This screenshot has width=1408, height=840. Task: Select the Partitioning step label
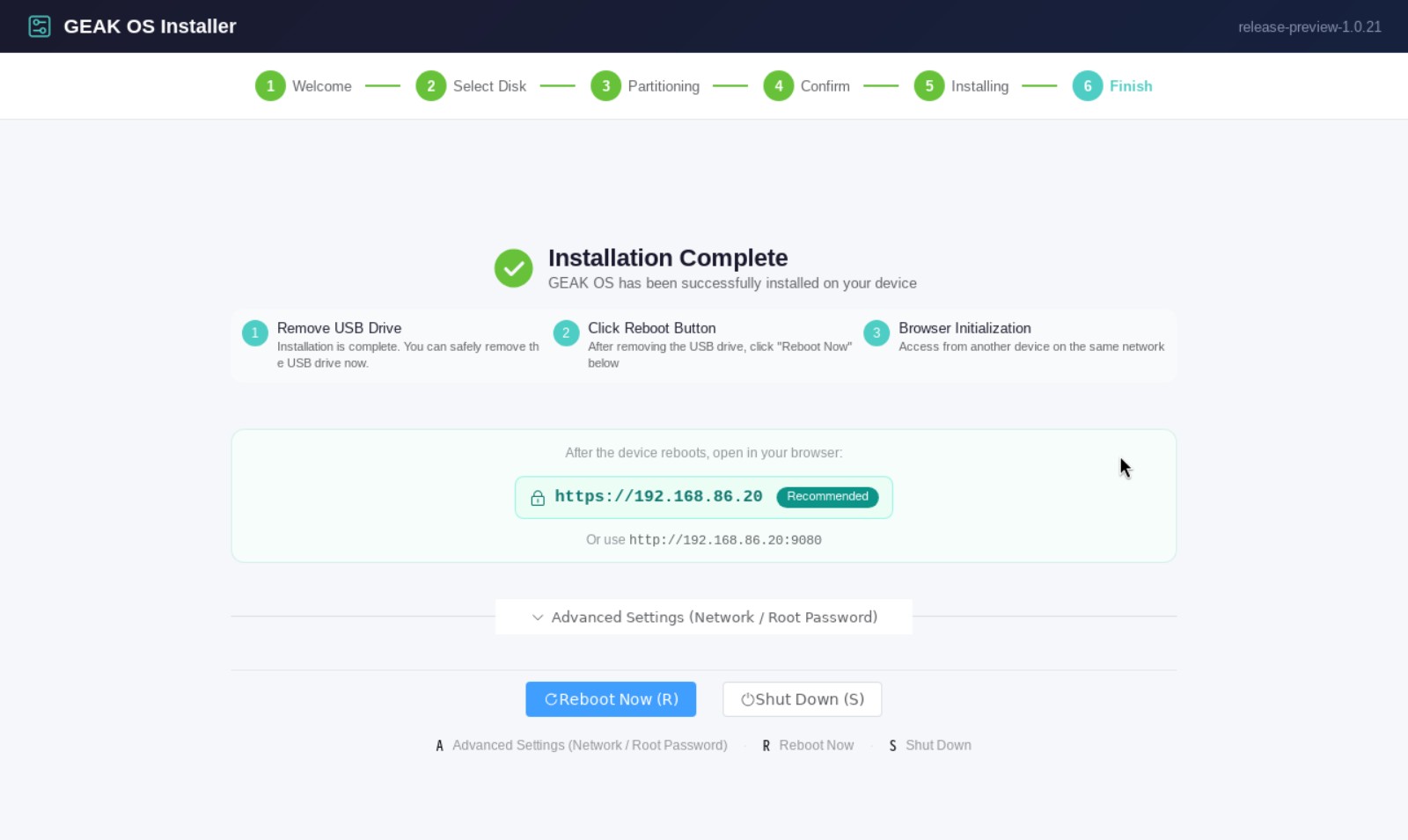(664, 86)
